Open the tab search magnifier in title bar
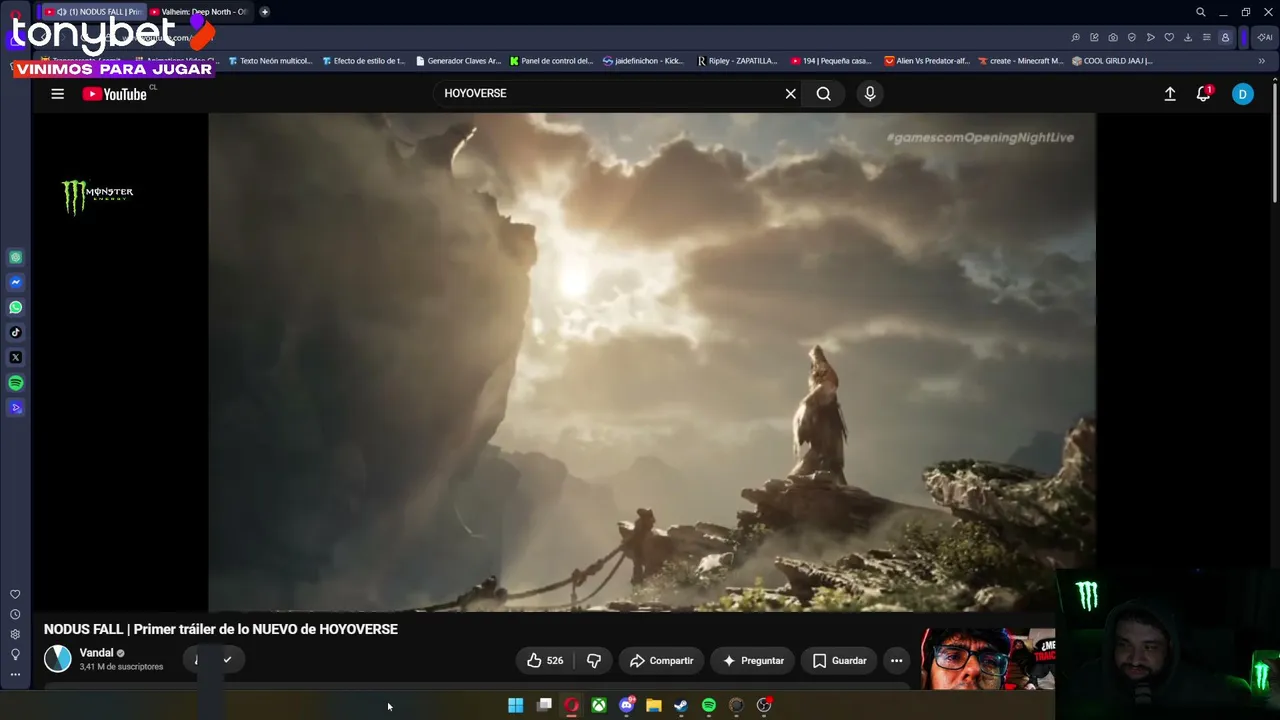This screenshot has height=720, width=1280. pyautogui.click(x=1201, y=12)
